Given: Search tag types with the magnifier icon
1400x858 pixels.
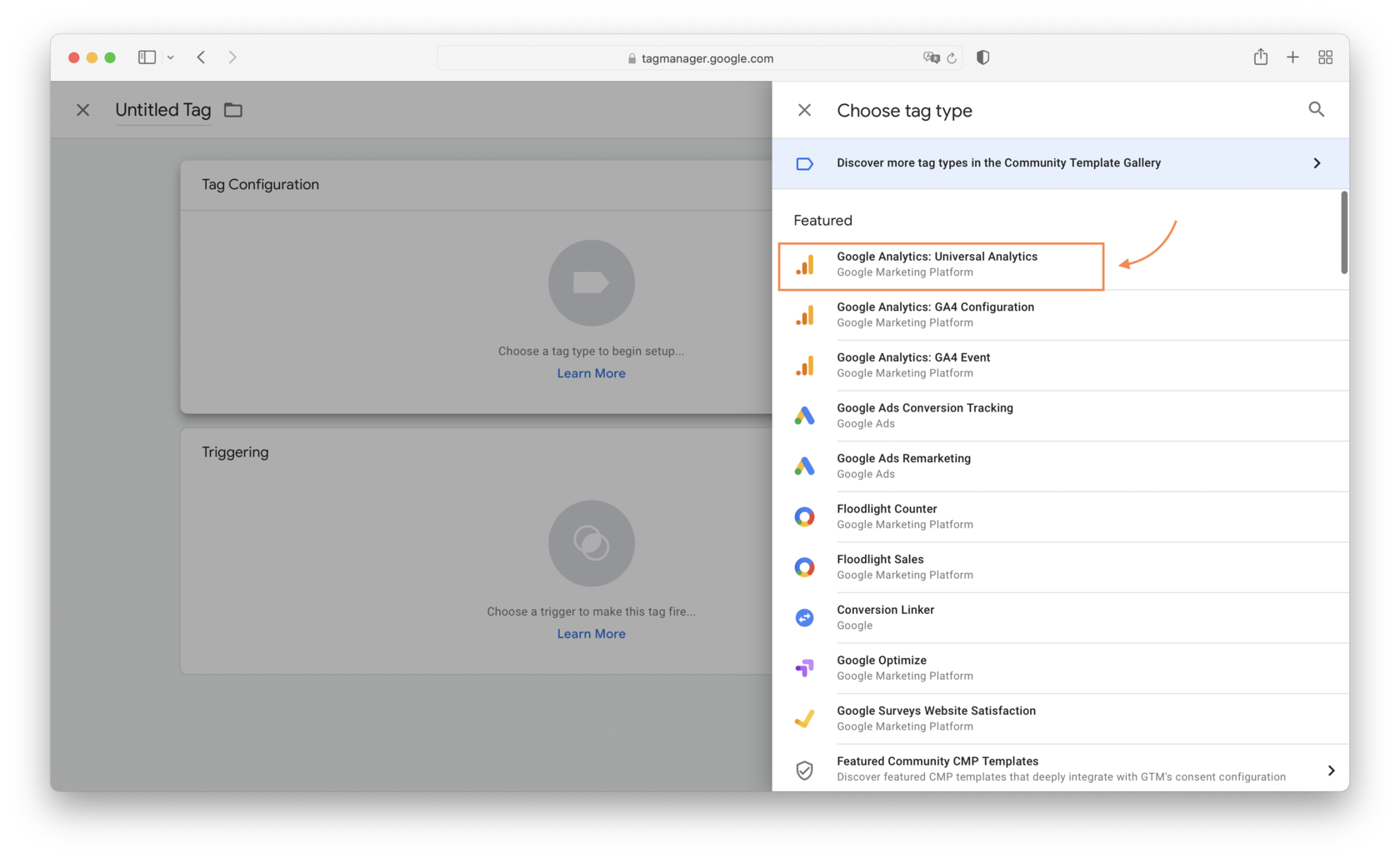Looking at the screenshot, I should 1316,109.
